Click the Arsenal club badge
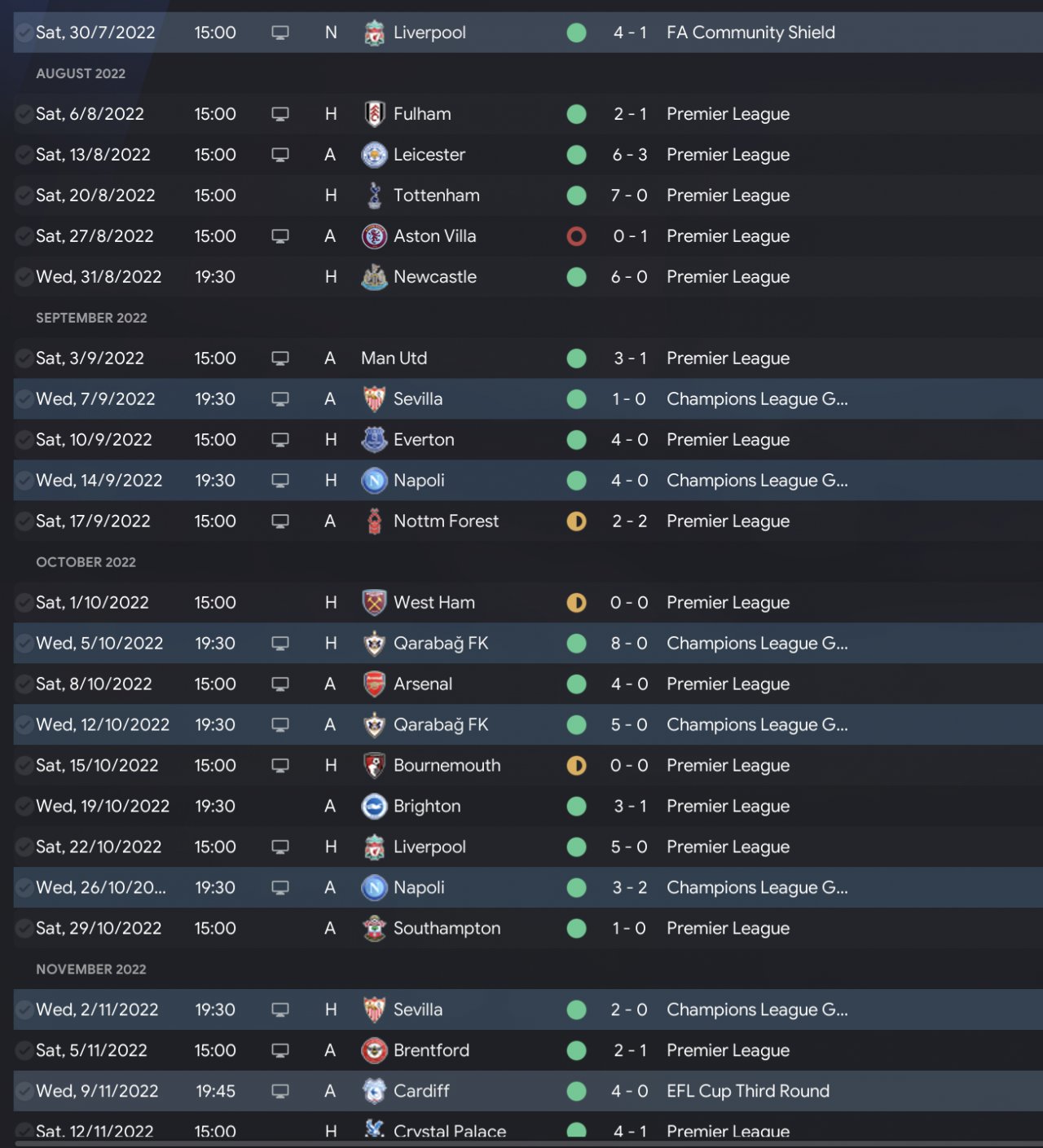1043x1148 pixels. (x=374, y=684)
